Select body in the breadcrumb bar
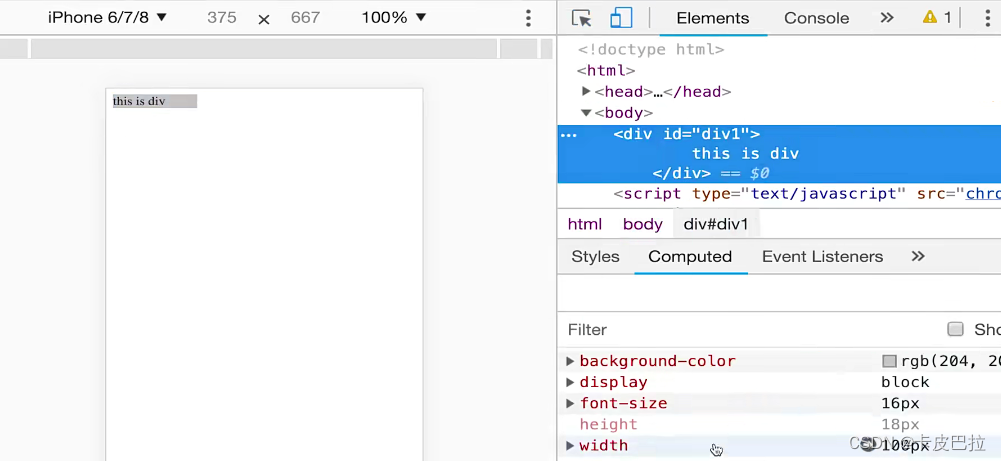The height and width of the screenshot is (461, 1001). coord(642,224)
